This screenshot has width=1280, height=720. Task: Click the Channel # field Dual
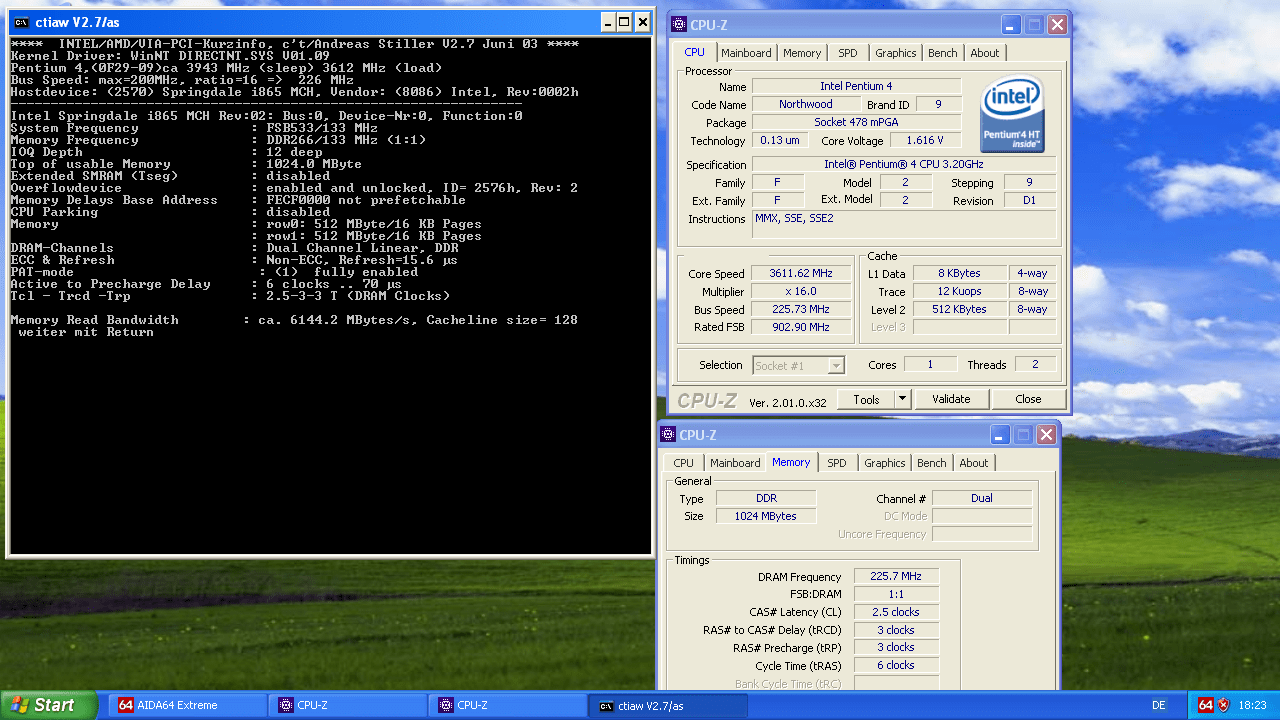point(982,498)
